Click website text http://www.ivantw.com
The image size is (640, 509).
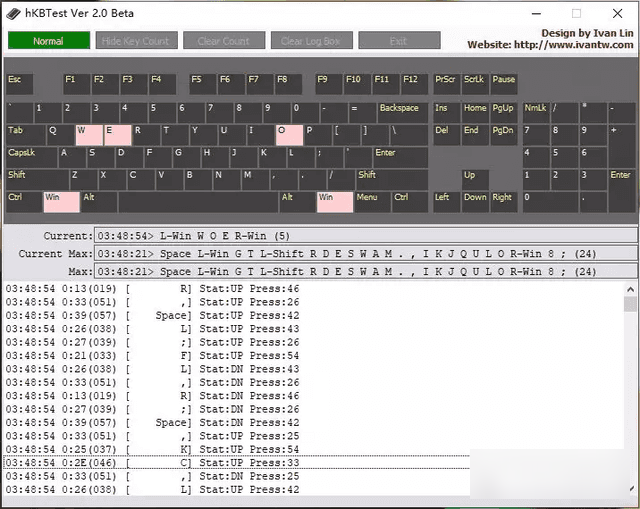point(574,44)
